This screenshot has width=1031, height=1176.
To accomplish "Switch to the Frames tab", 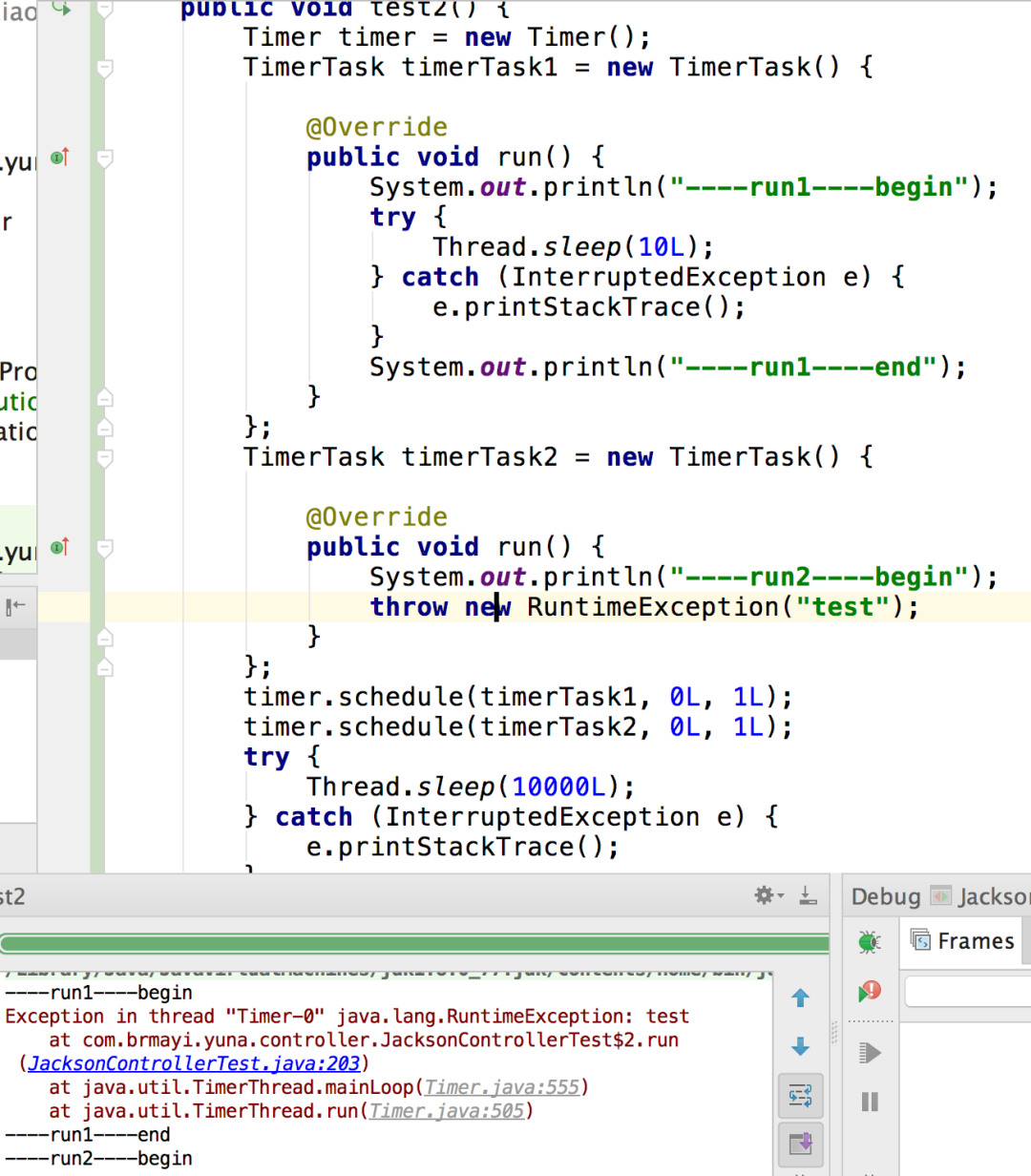I will pyautogui.click(x=962, y=941).
